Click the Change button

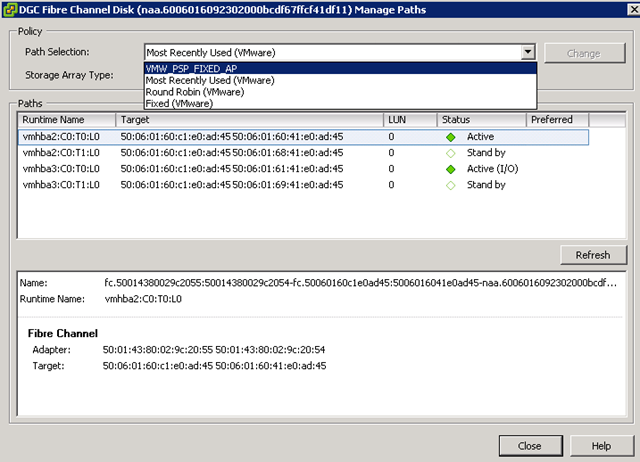(x=584, y=53)
